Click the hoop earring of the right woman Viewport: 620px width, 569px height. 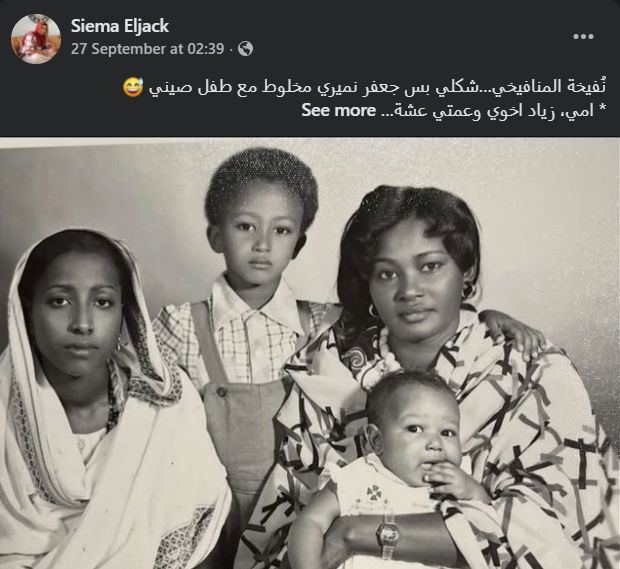coord(372,310)
